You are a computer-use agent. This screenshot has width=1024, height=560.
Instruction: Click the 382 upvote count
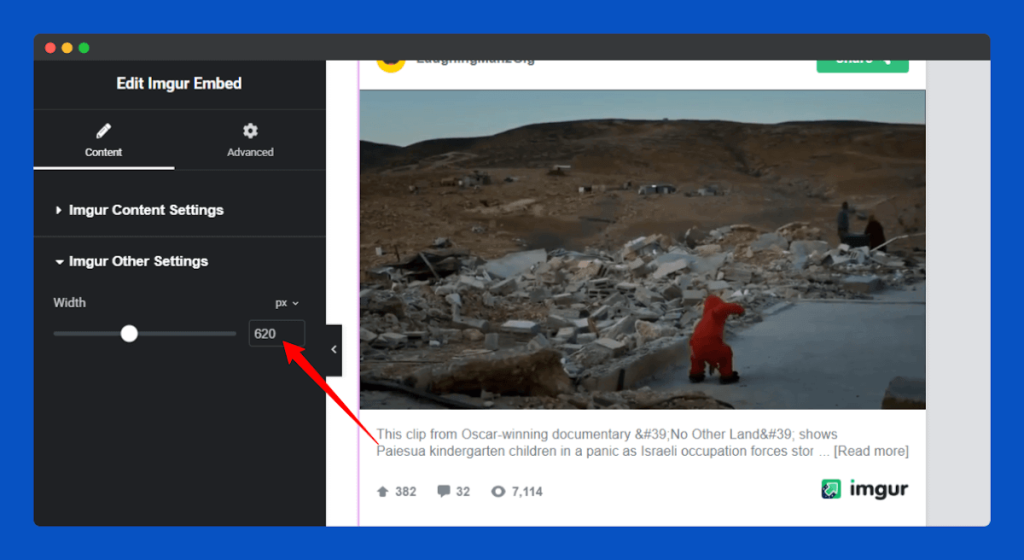(406, 491)
